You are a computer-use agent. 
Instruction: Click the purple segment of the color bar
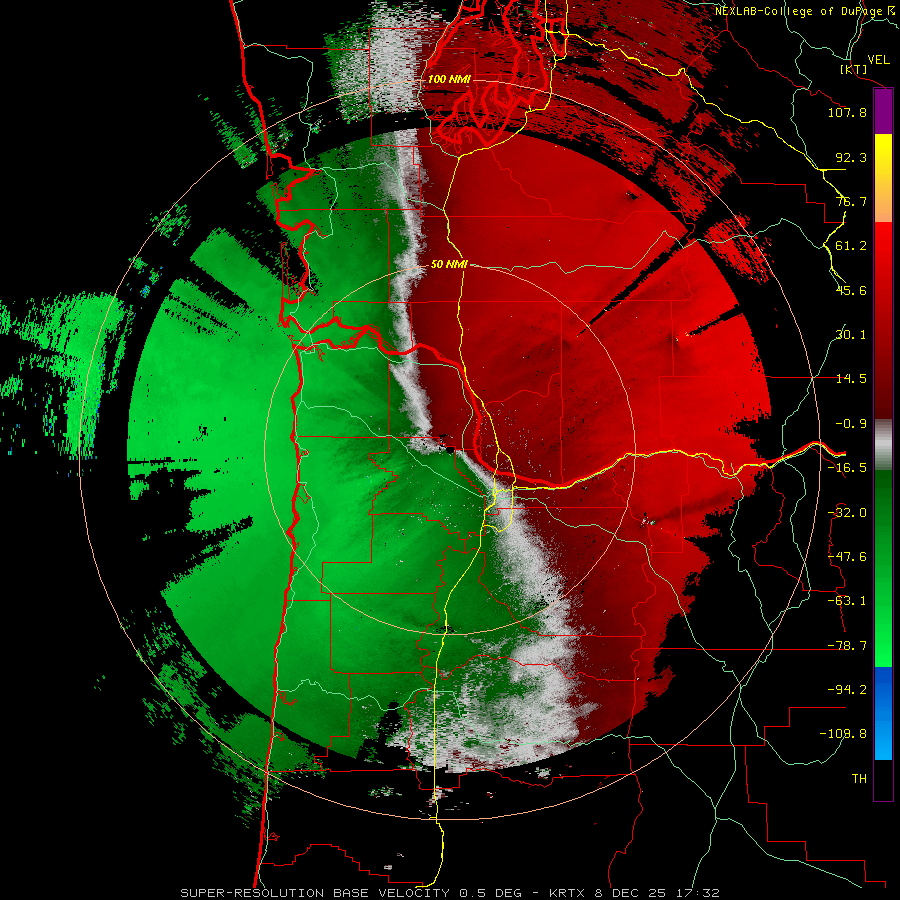[x=883, y=111]
